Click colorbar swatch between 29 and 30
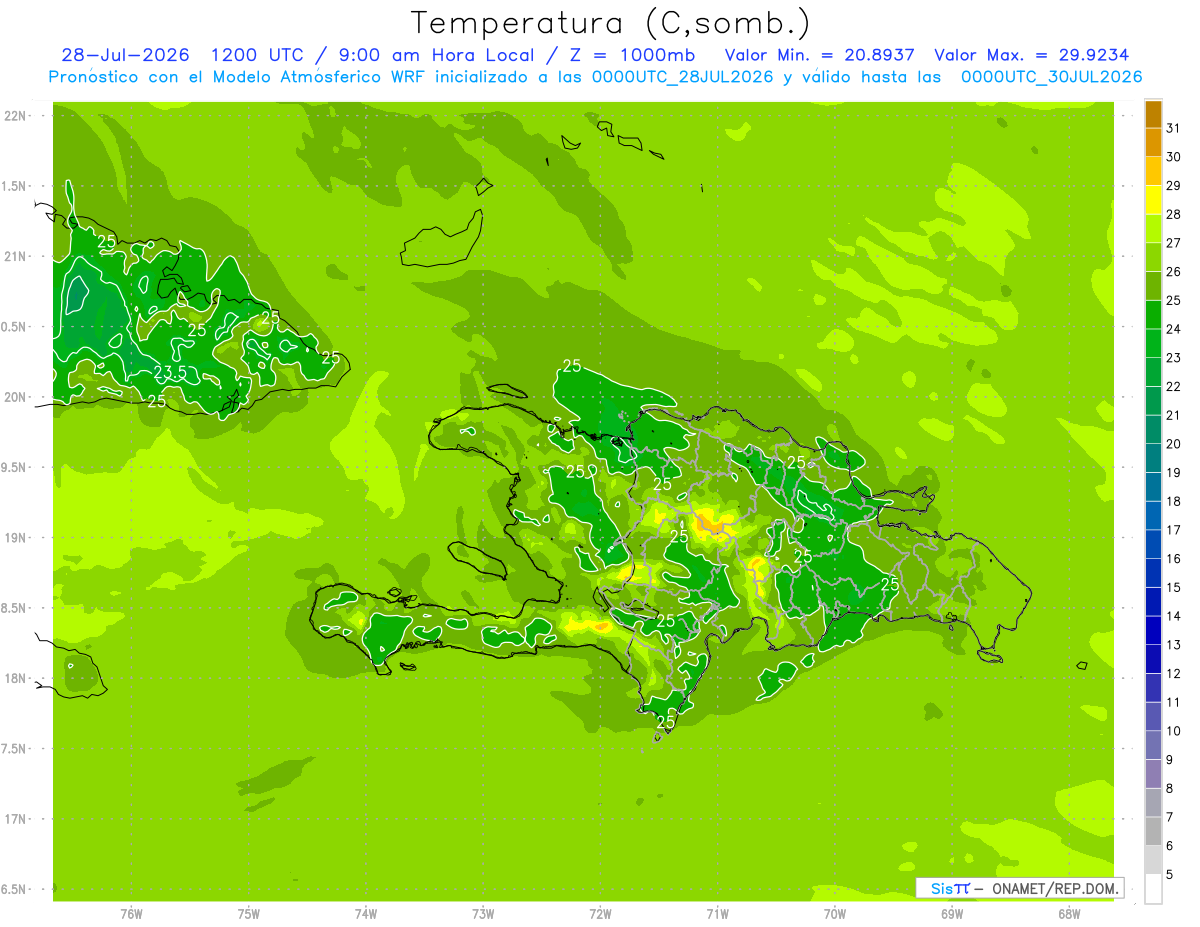This screenshot has width=1200, height=927. 1153,171
